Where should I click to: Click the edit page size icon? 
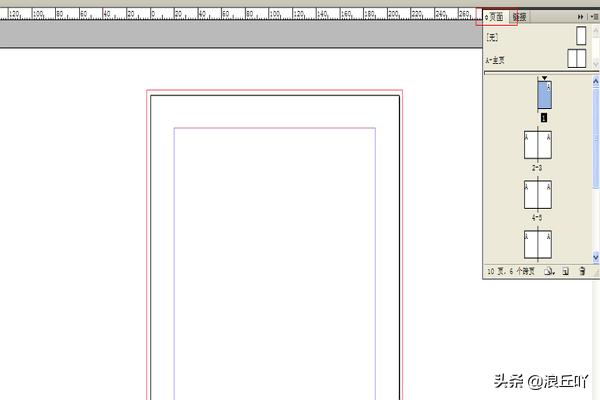550,271
